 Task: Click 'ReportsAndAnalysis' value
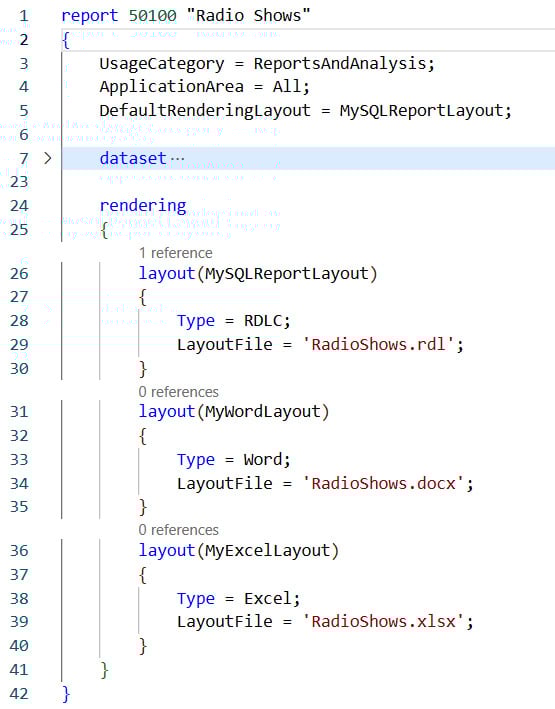340,63
